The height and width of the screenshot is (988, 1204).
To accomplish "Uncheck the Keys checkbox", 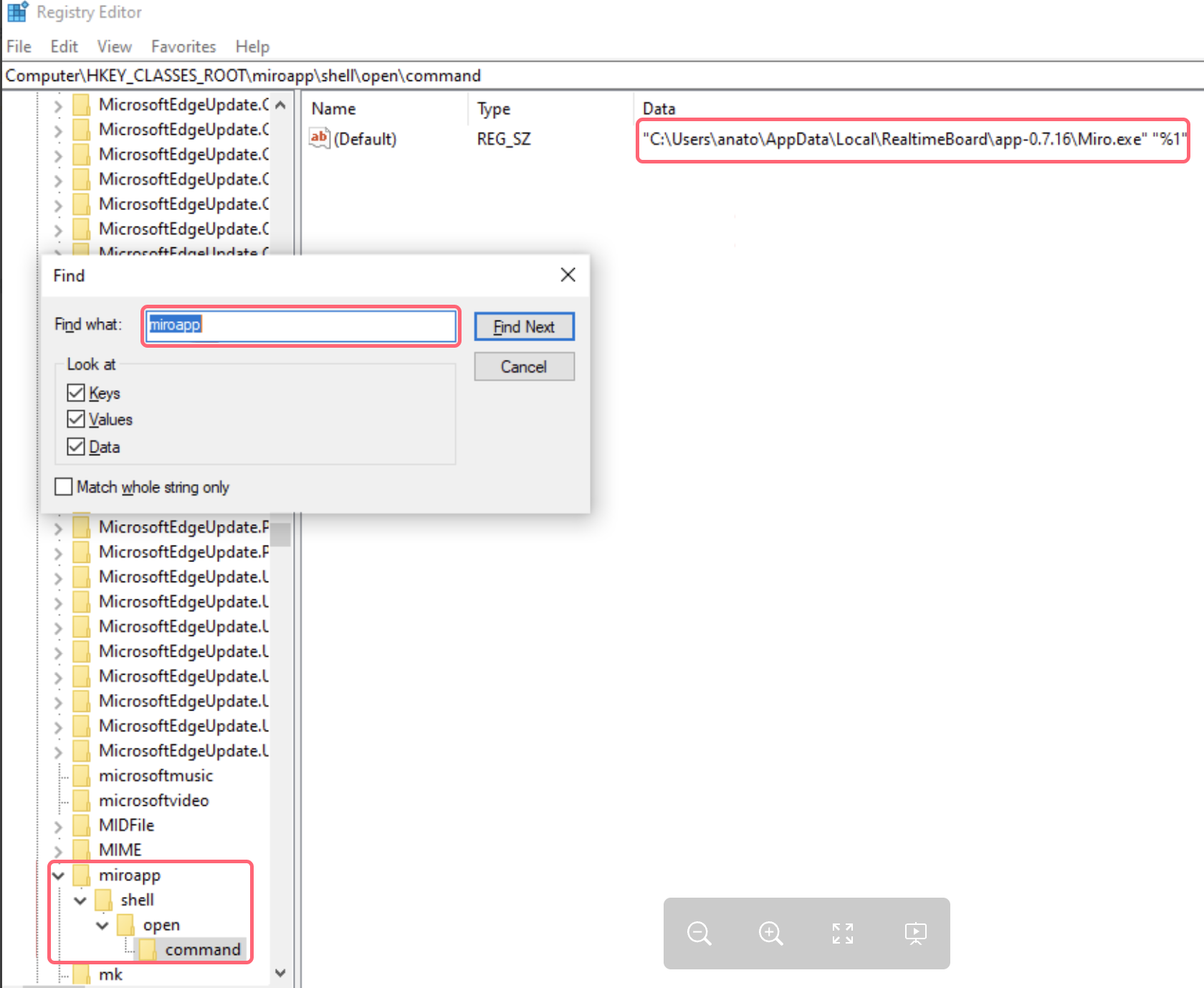I will pos(75,393).
